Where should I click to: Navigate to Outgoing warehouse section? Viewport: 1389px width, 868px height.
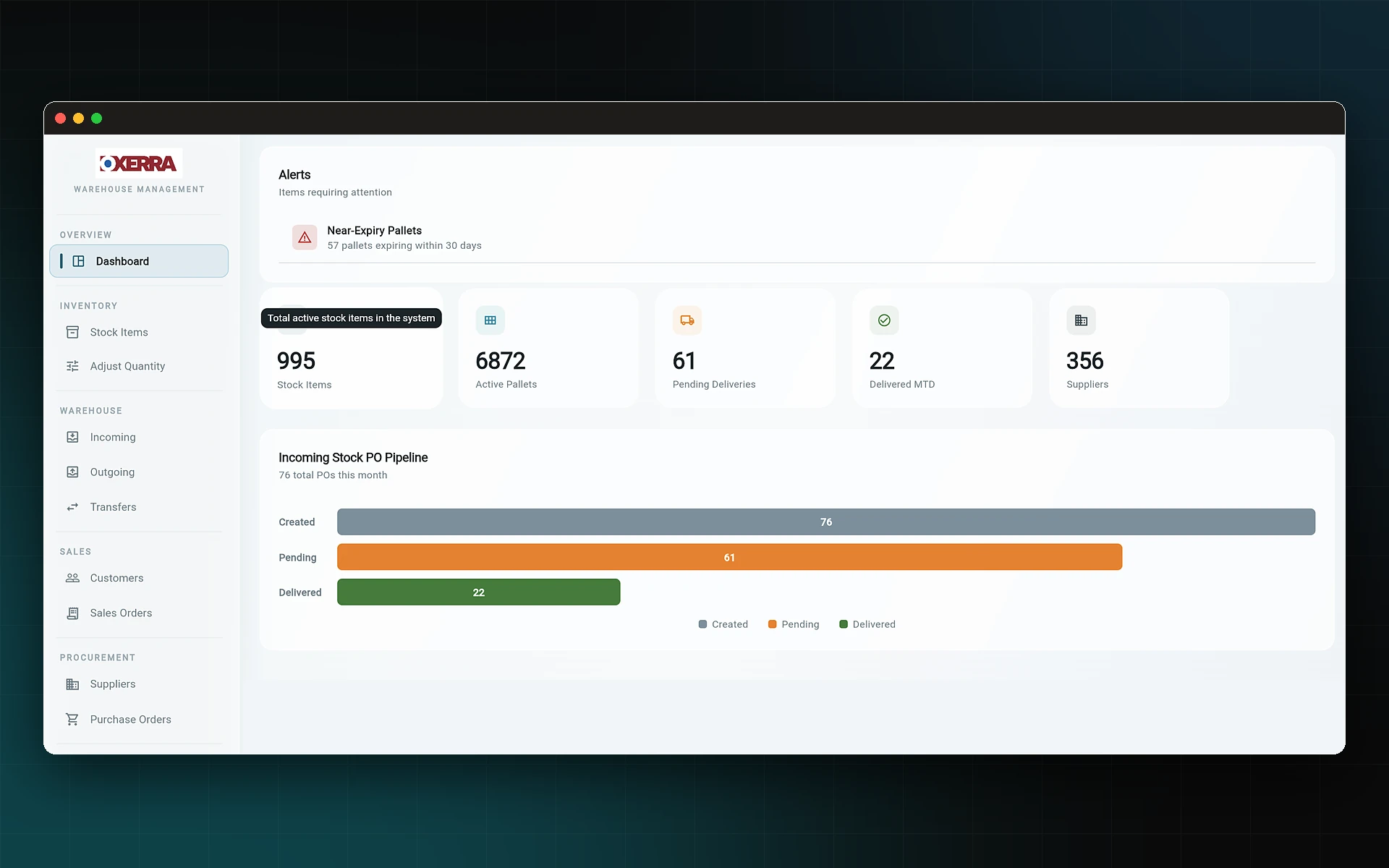[x=139, y=472]
